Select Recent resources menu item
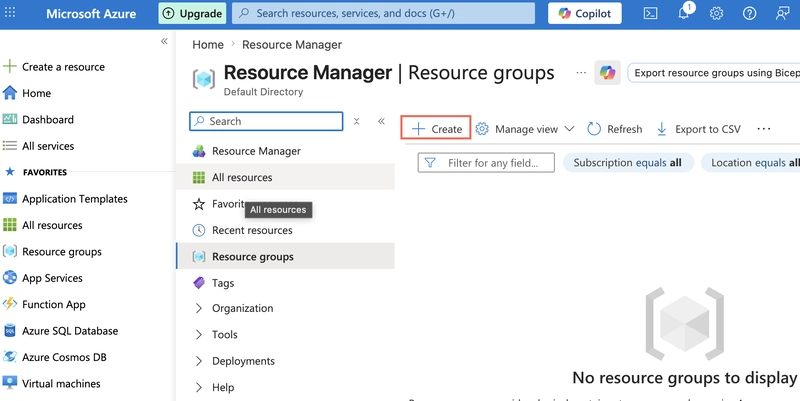 (x=285, y=230)
